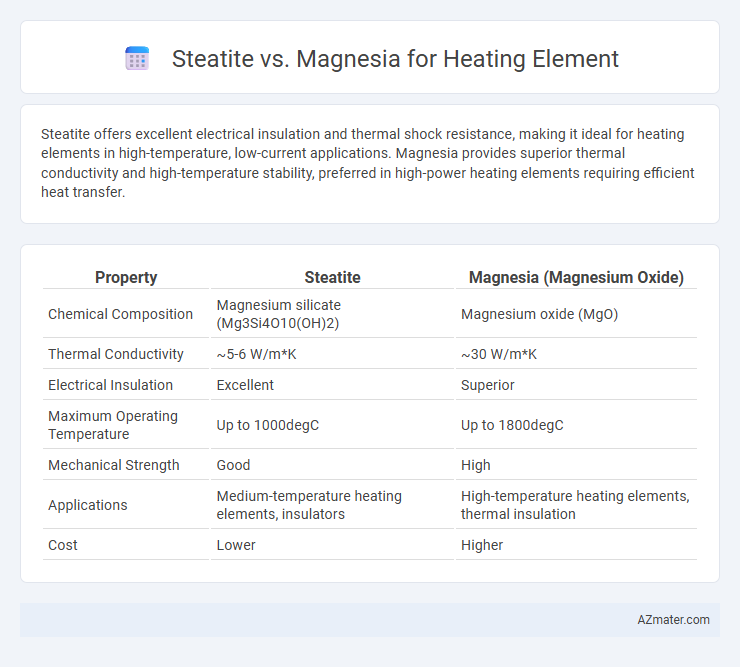Viewport: 740px width, 667px height.
Task: Click the 'Steatite vs. Magnesia for Heating Element' heading
Action: pos(395,59)
